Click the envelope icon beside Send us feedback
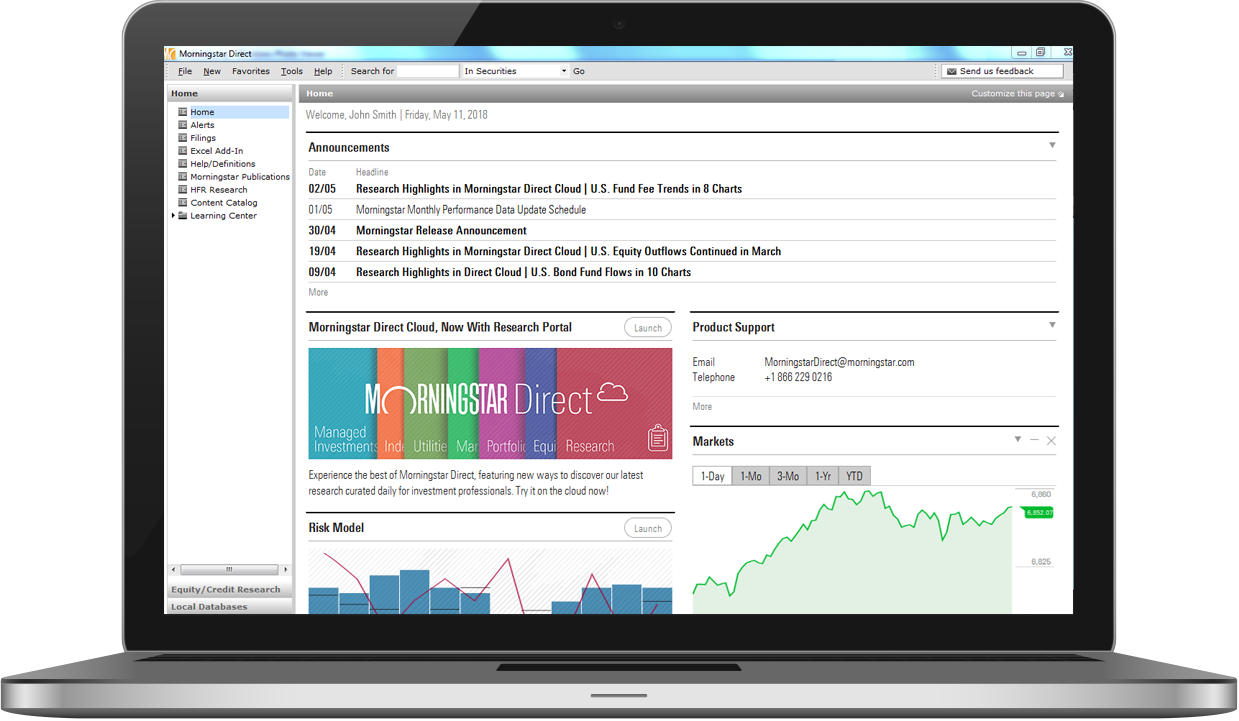This screenshot has width=1239, height=721. pos(951,71)
